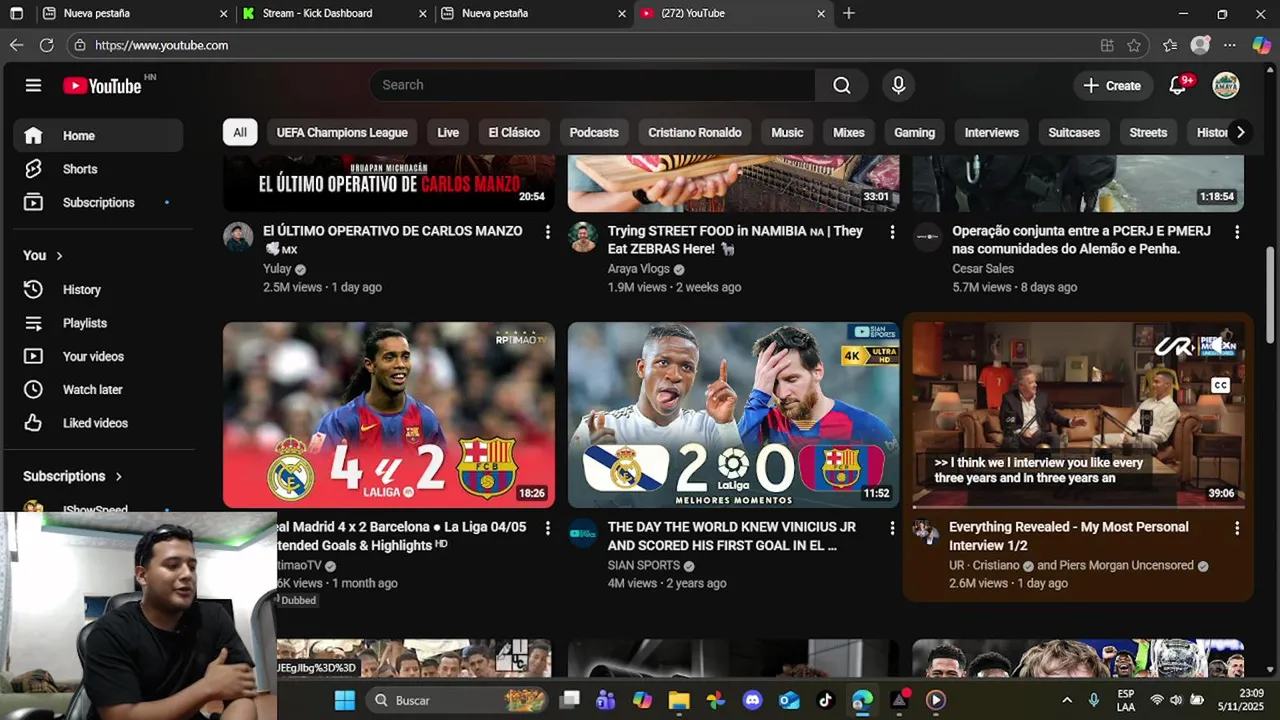Click the YouTube search input field
The image size is (1280, 720).
592,85
